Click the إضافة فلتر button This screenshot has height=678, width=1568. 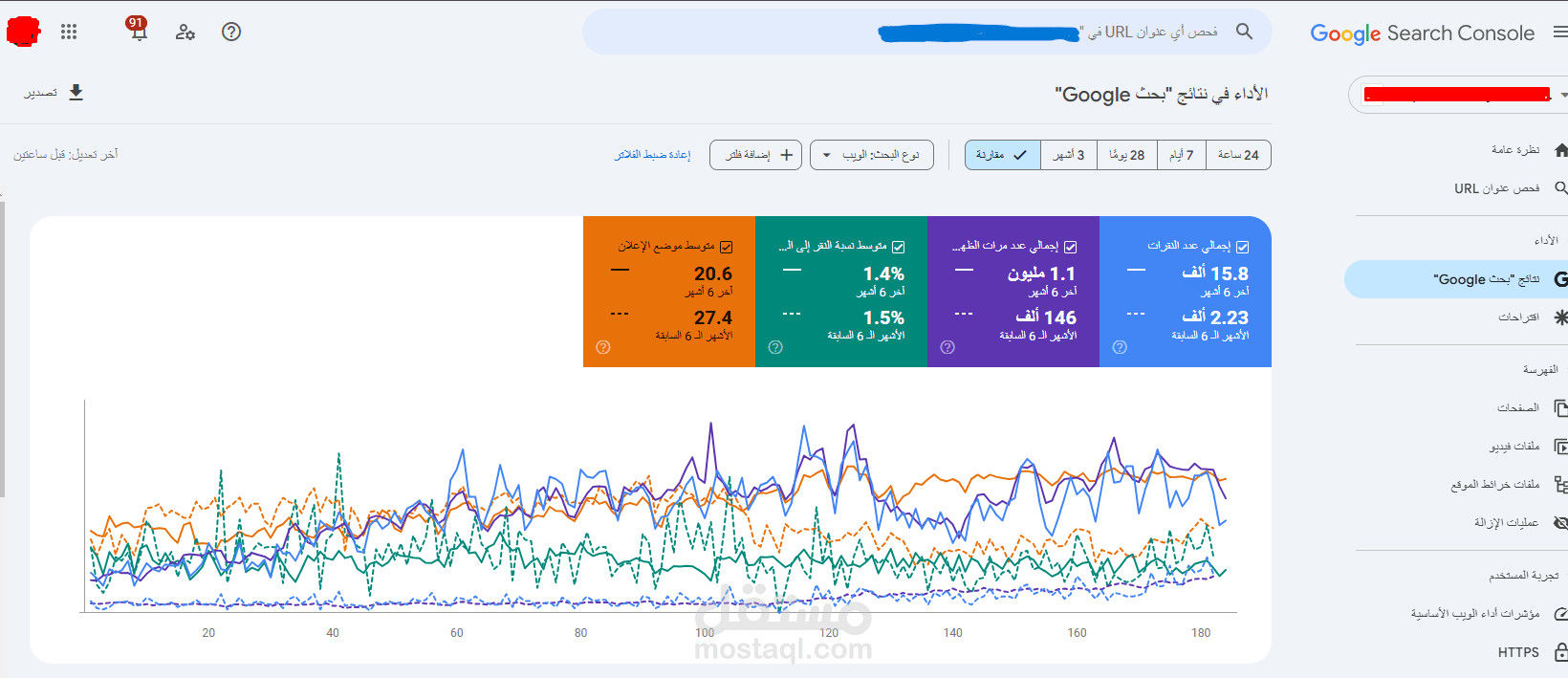point(755,155)
